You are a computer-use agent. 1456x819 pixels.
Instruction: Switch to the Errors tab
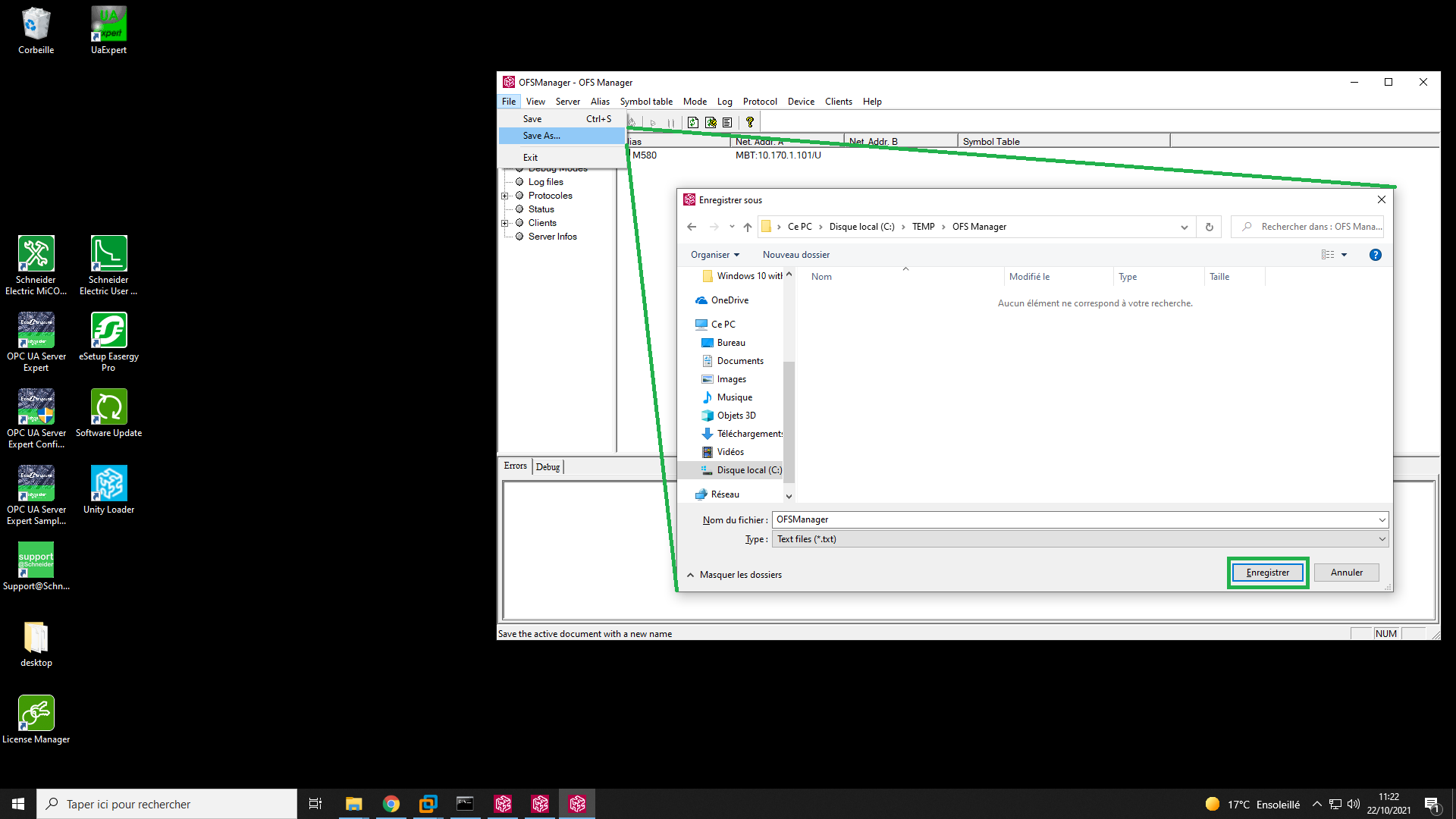point(516,466)
